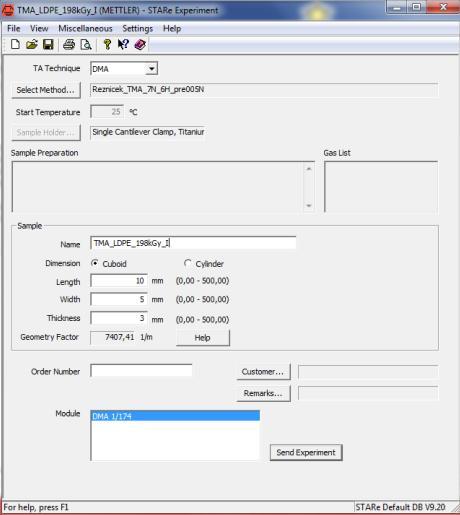Select the DMA 1/174 module entry
This screenshot has height=515, width=460.
175,416
